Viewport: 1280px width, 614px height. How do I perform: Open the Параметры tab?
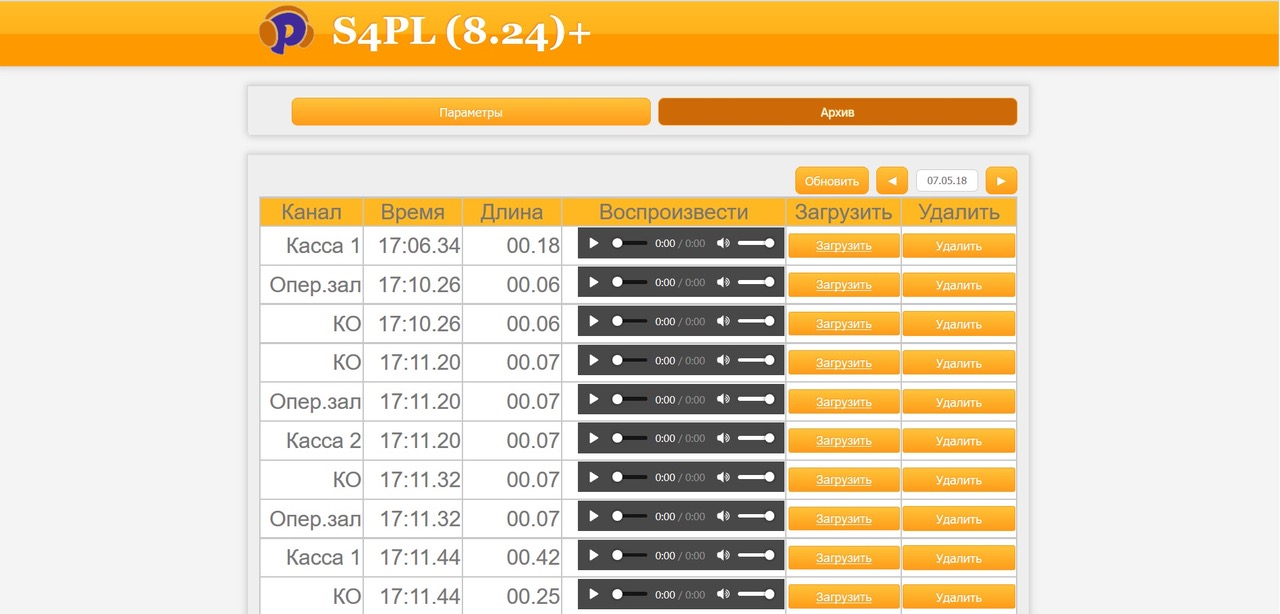[471, 112]
